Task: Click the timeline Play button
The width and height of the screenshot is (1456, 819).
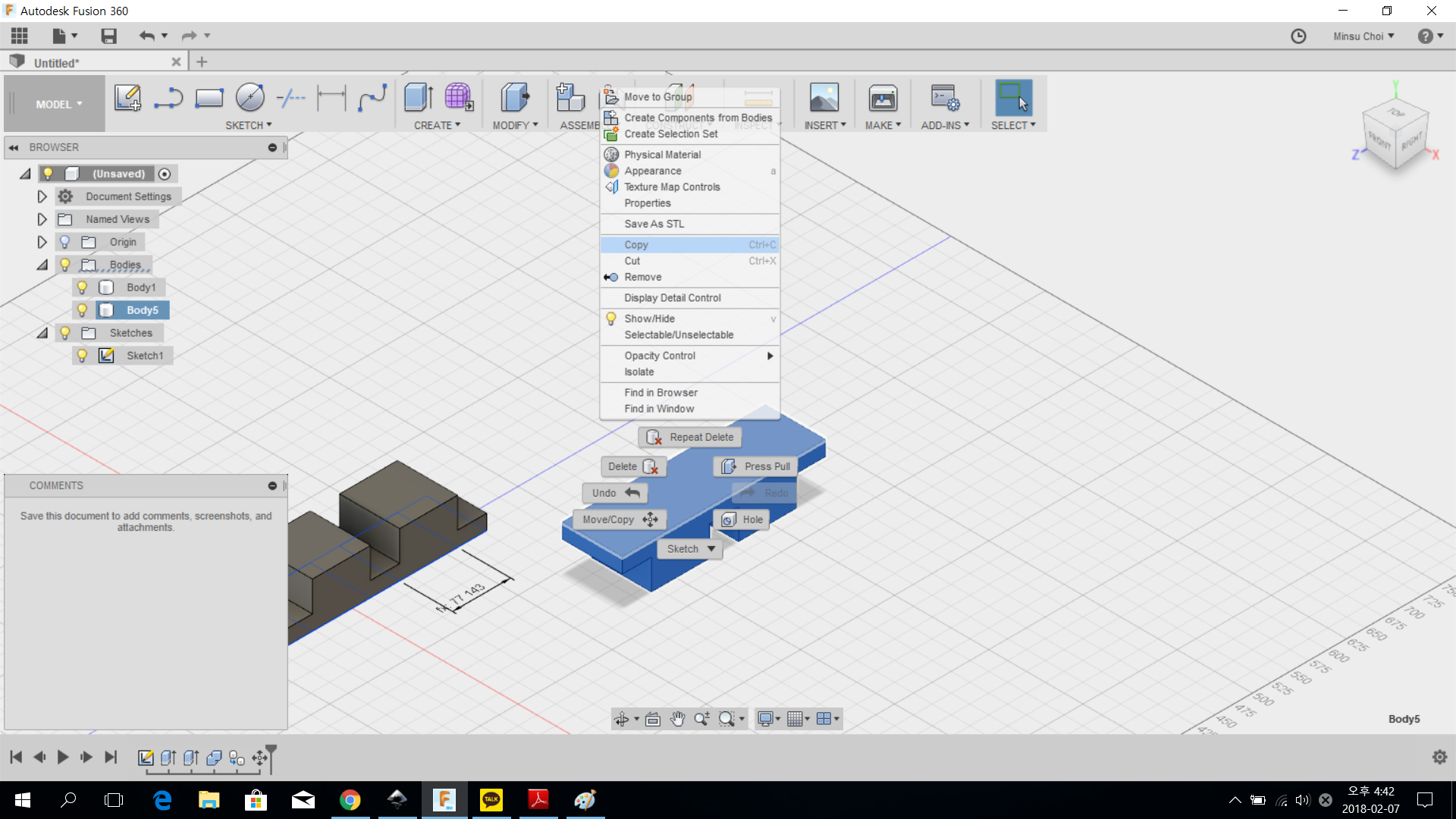Action: click(x=63, y=757)
